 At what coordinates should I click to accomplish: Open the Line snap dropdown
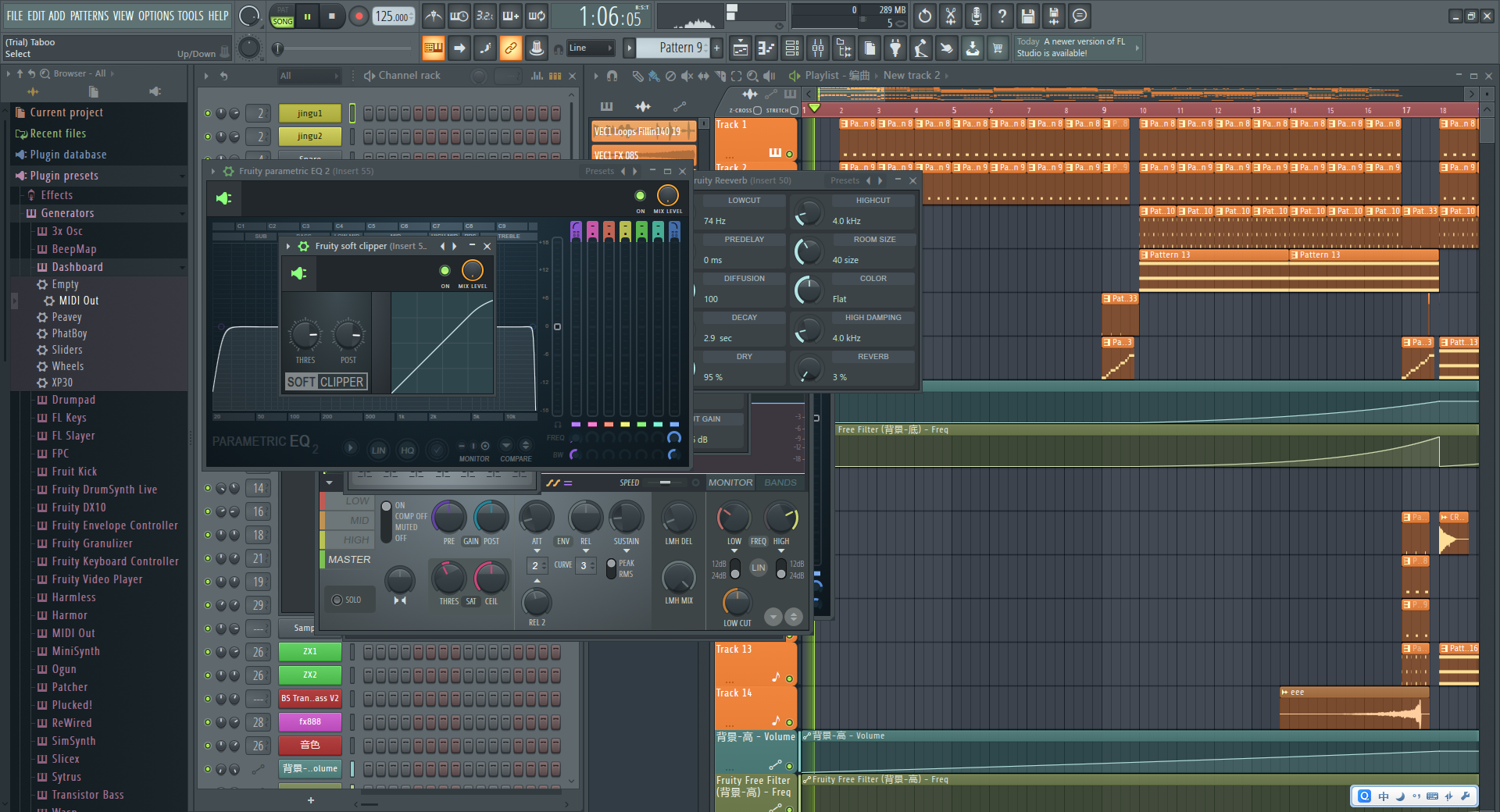click(x=591, y=48)
